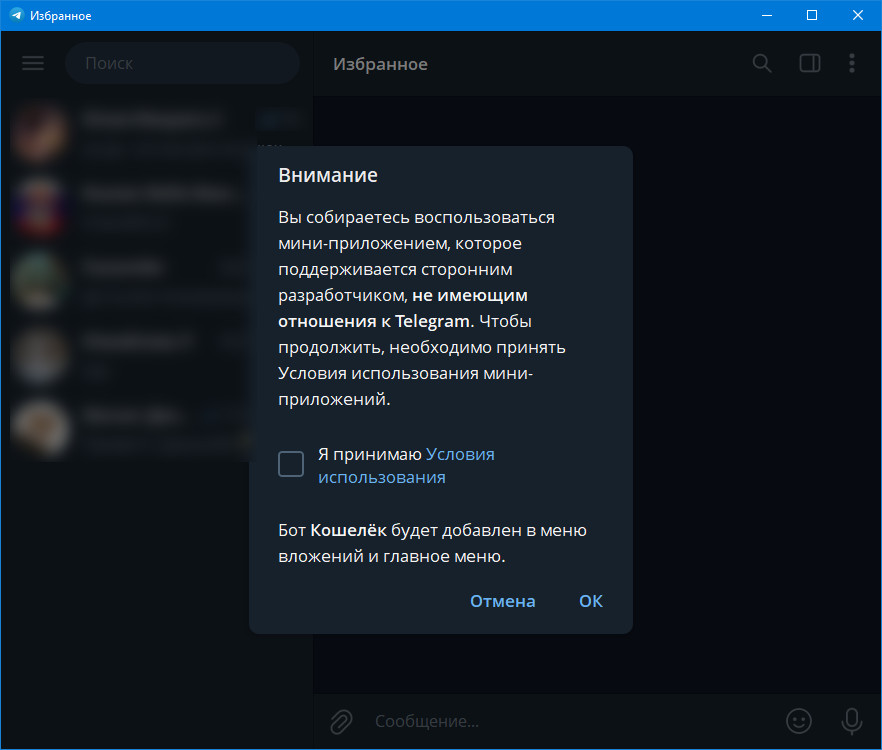The width and height of the screenshot is (882, 750).
Task: Click the Telegram logo in the title bar
Action: [16, 15]
